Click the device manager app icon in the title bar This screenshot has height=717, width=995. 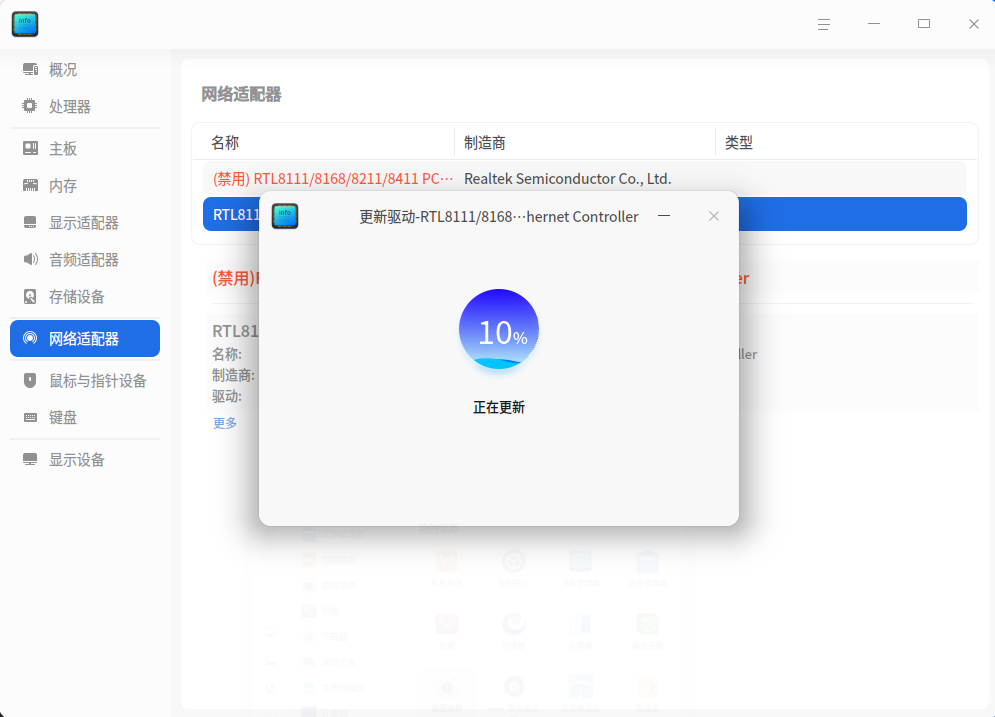(25, 24)
